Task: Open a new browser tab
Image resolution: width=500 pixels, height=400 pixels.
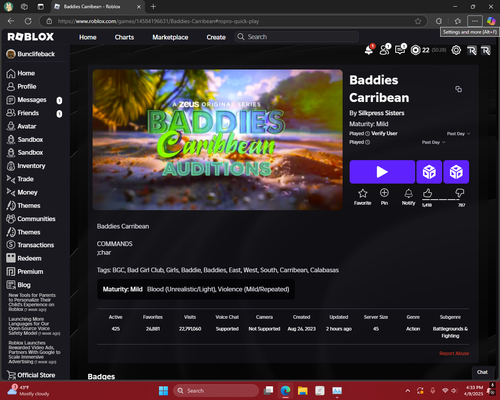Action: (x=153, y=6)
